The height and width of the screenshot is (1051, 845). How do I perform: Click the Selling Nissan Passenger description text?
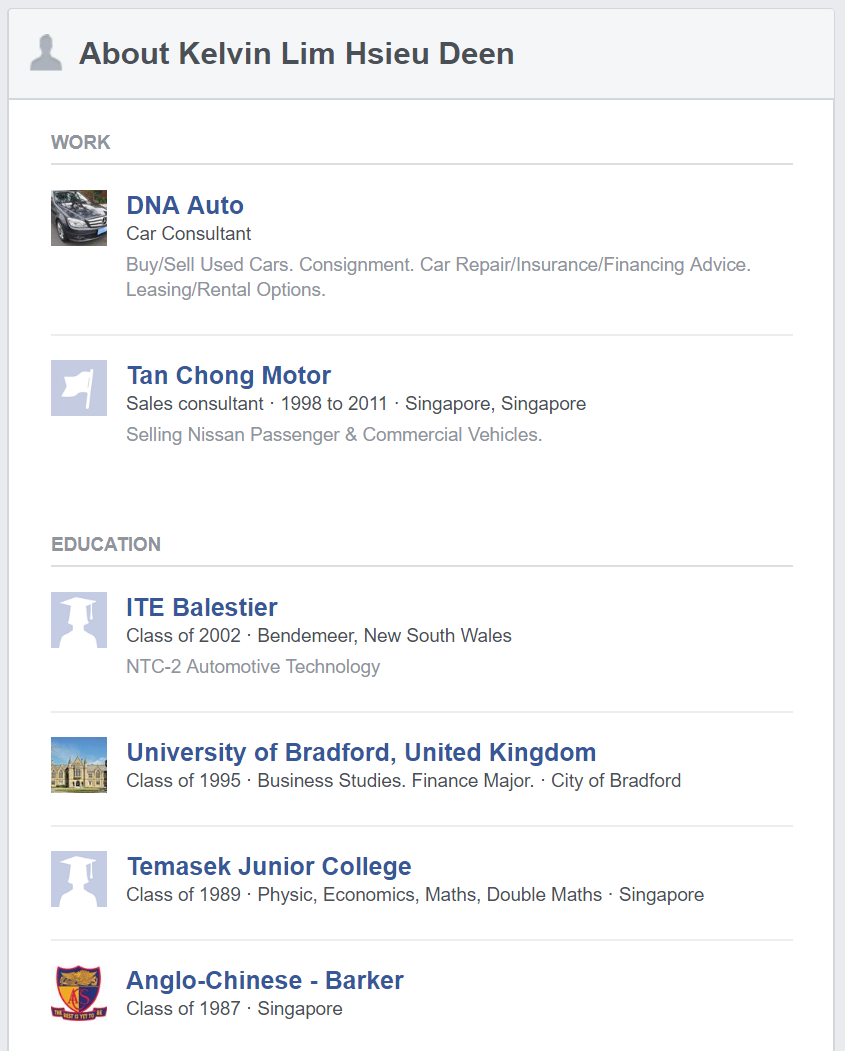click(334, 434)
